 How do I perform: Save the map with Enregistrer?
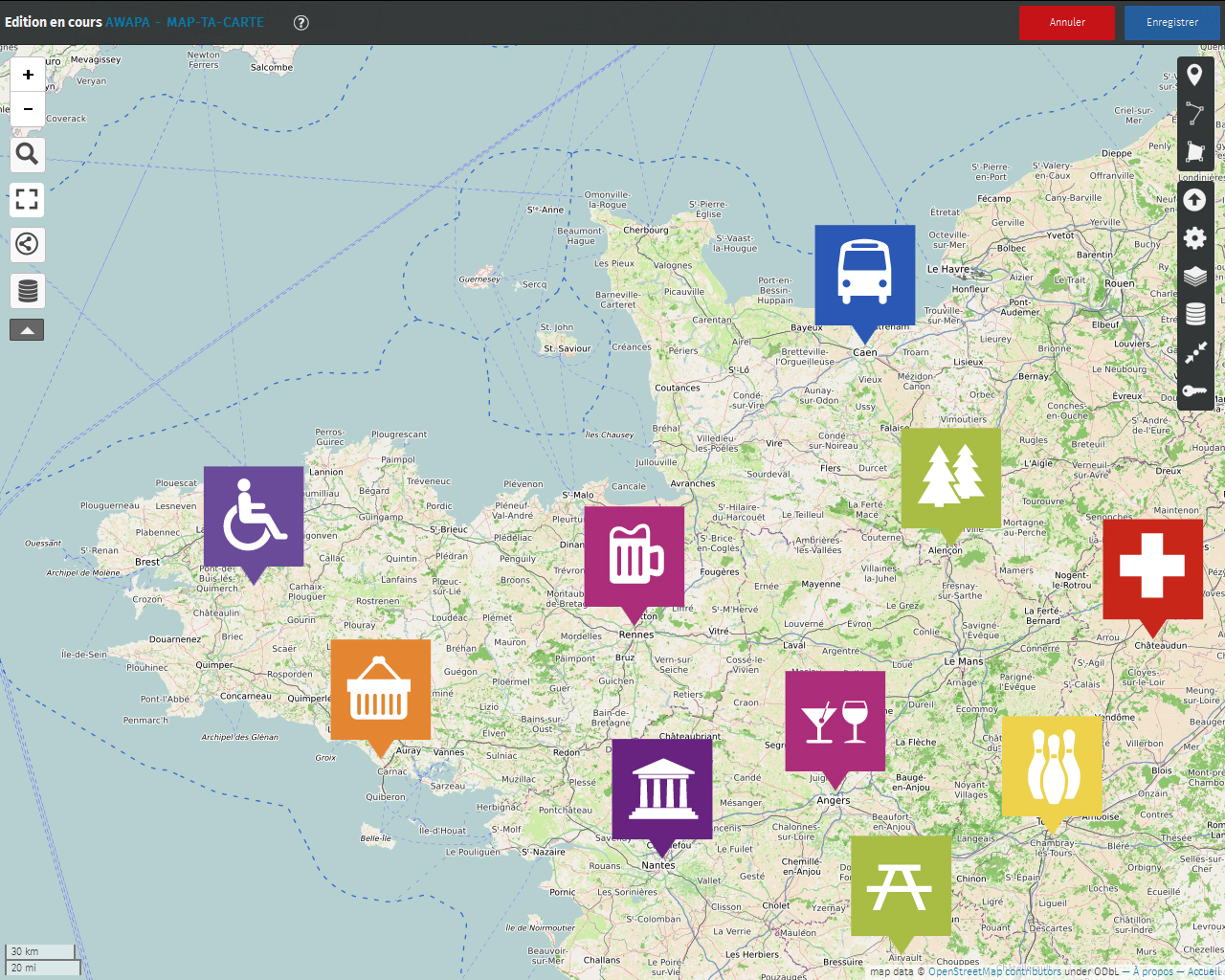pyautogui.click(x=1171, y=22)
